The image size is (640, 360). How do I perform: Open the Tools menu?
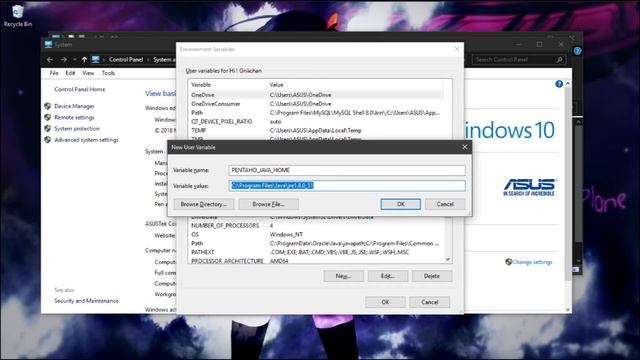coord(108,73)
